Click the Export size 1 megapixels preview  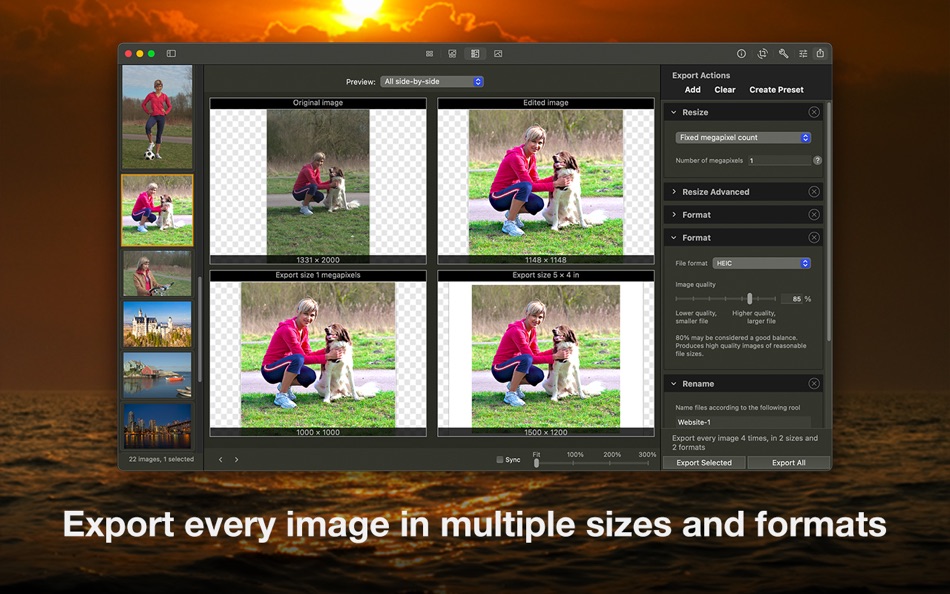[x=318, y=354]
